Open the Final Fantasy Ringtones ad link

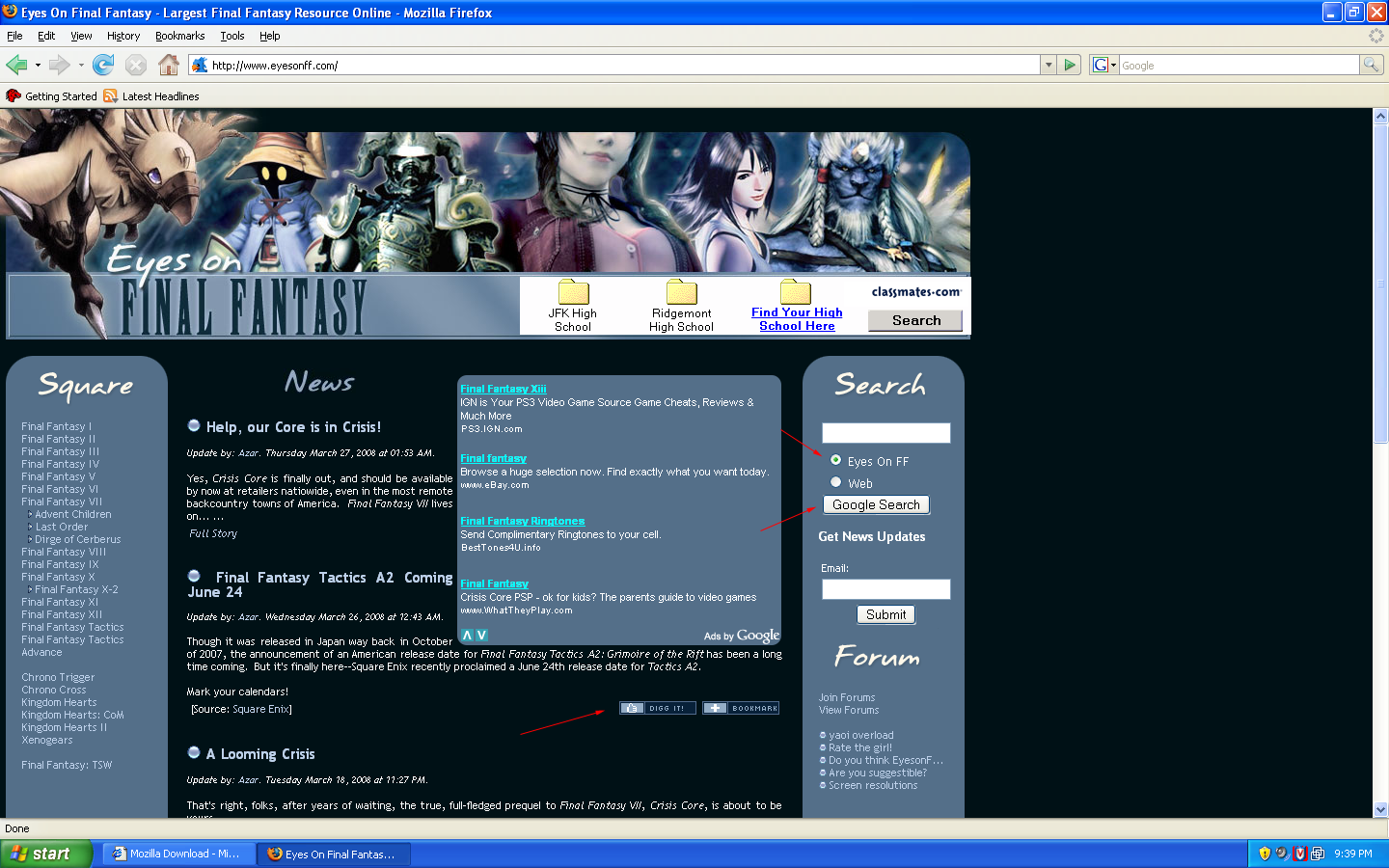[523, 521]
